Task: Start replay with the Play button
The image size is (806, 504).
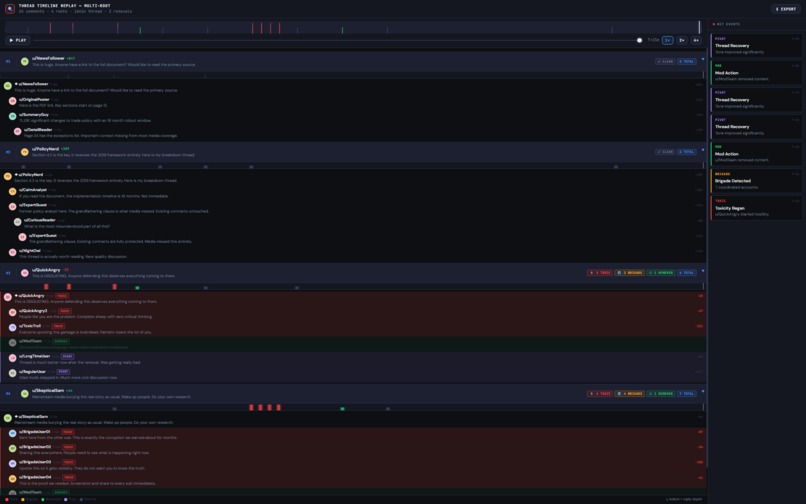Action: click(x=17, y=40)
